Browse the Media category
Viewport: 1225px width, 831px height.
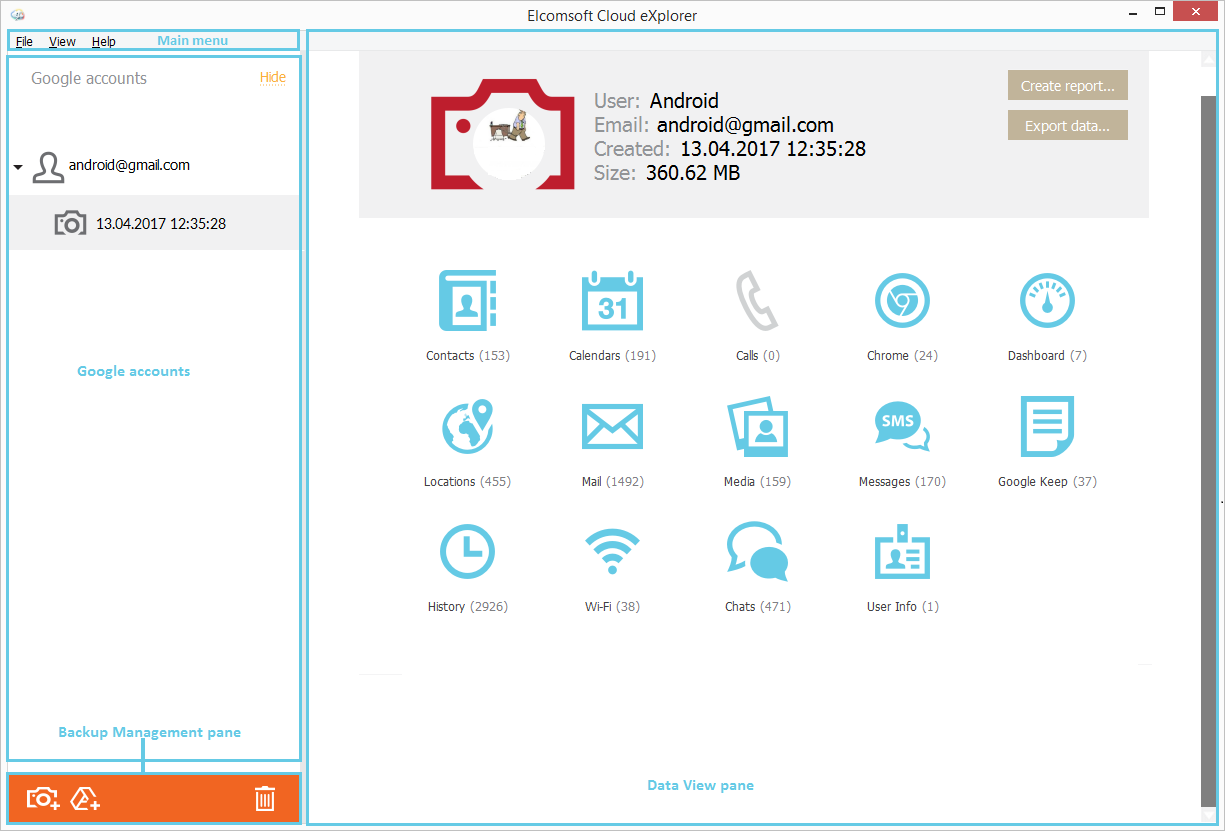tap(757, 427)
